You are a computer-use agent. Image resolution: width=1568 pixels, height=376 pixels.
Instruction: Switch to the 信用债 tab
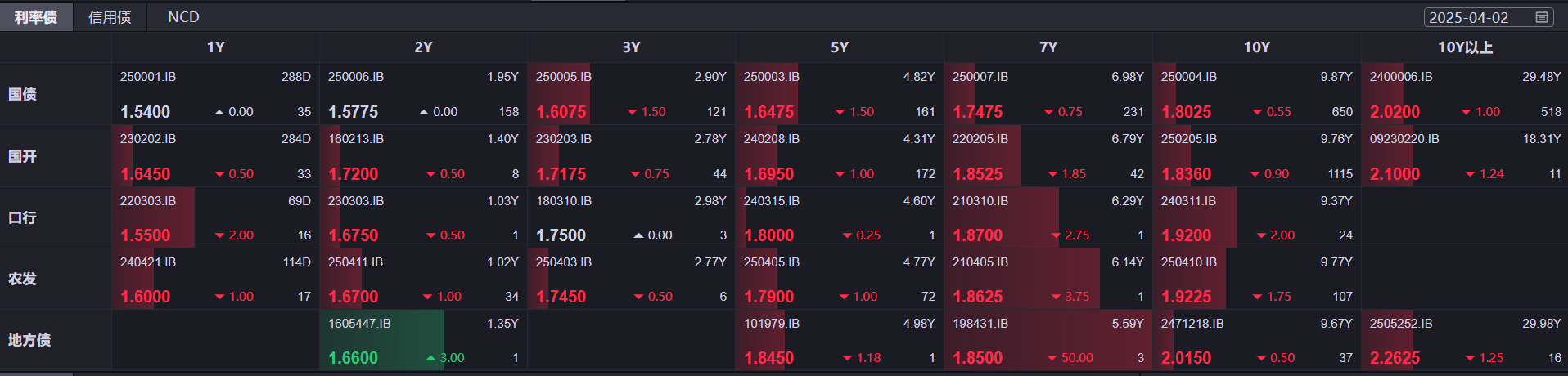(110, 17)
